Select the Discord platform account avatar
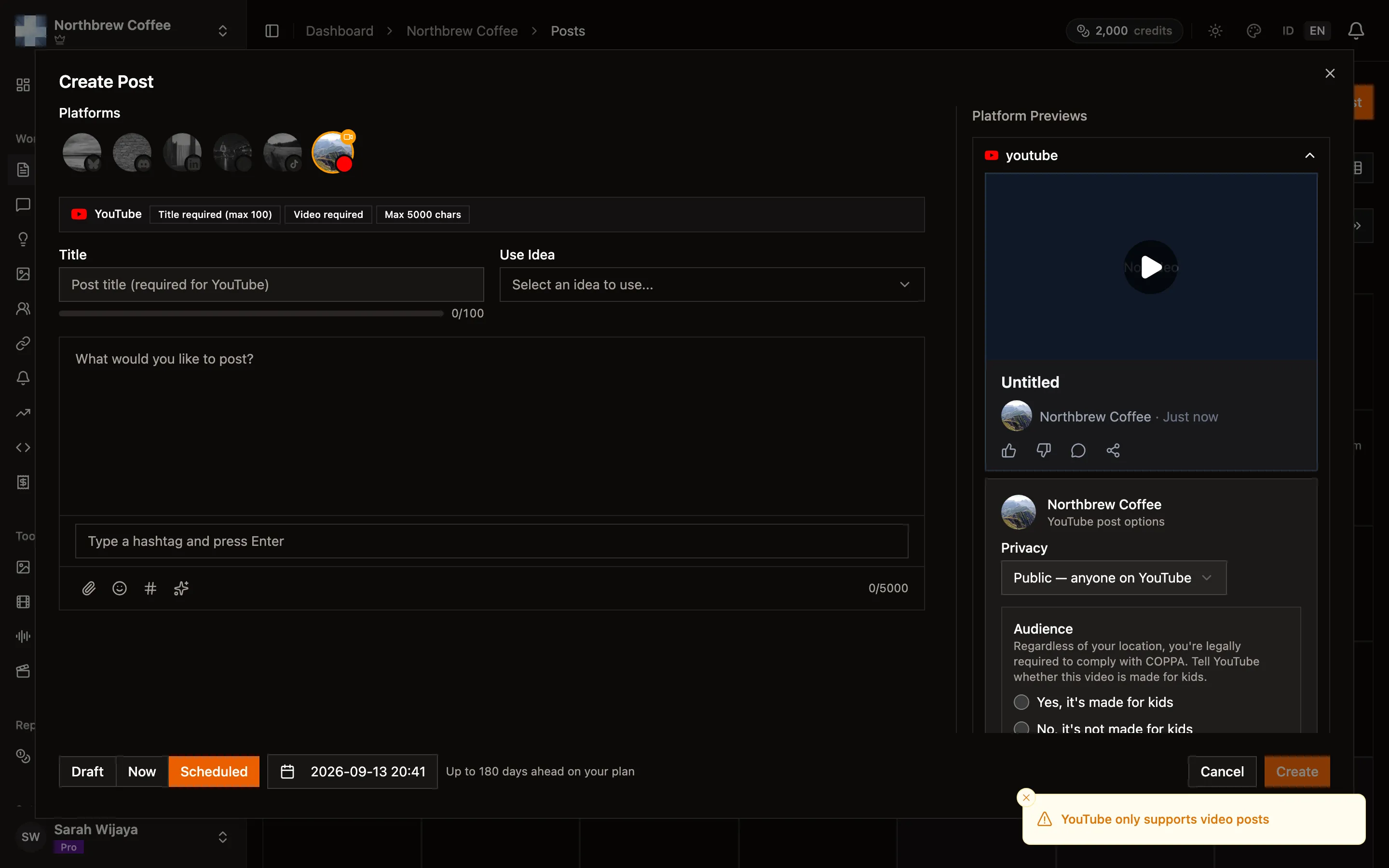This screenshot has width=1389, height=868. 132,152
